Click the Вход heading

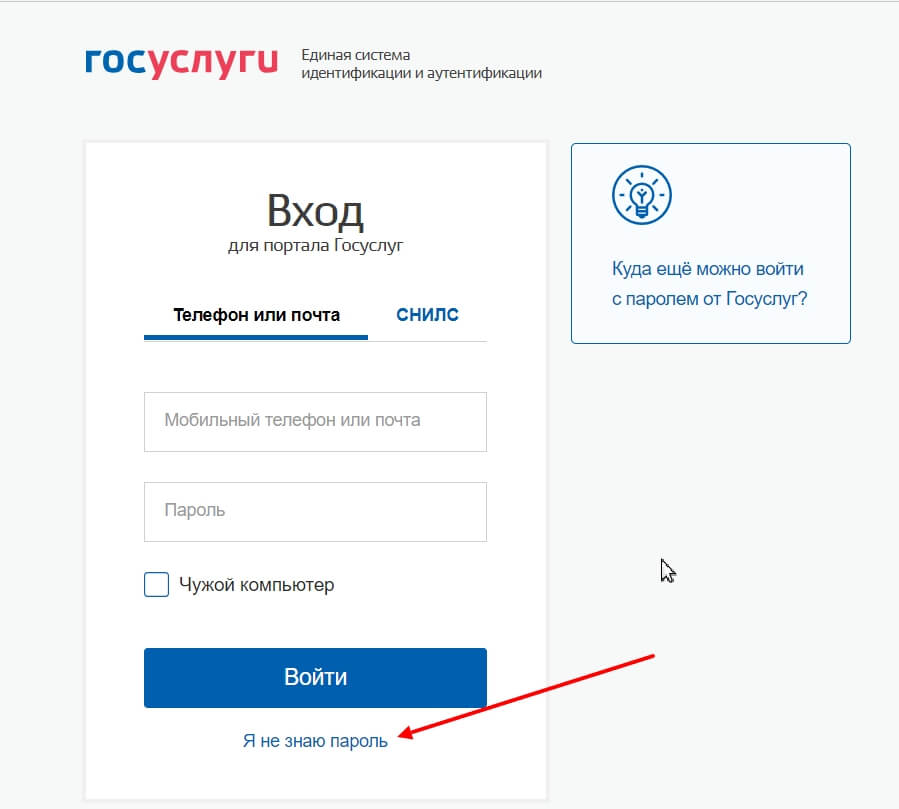tap(315, 212)
